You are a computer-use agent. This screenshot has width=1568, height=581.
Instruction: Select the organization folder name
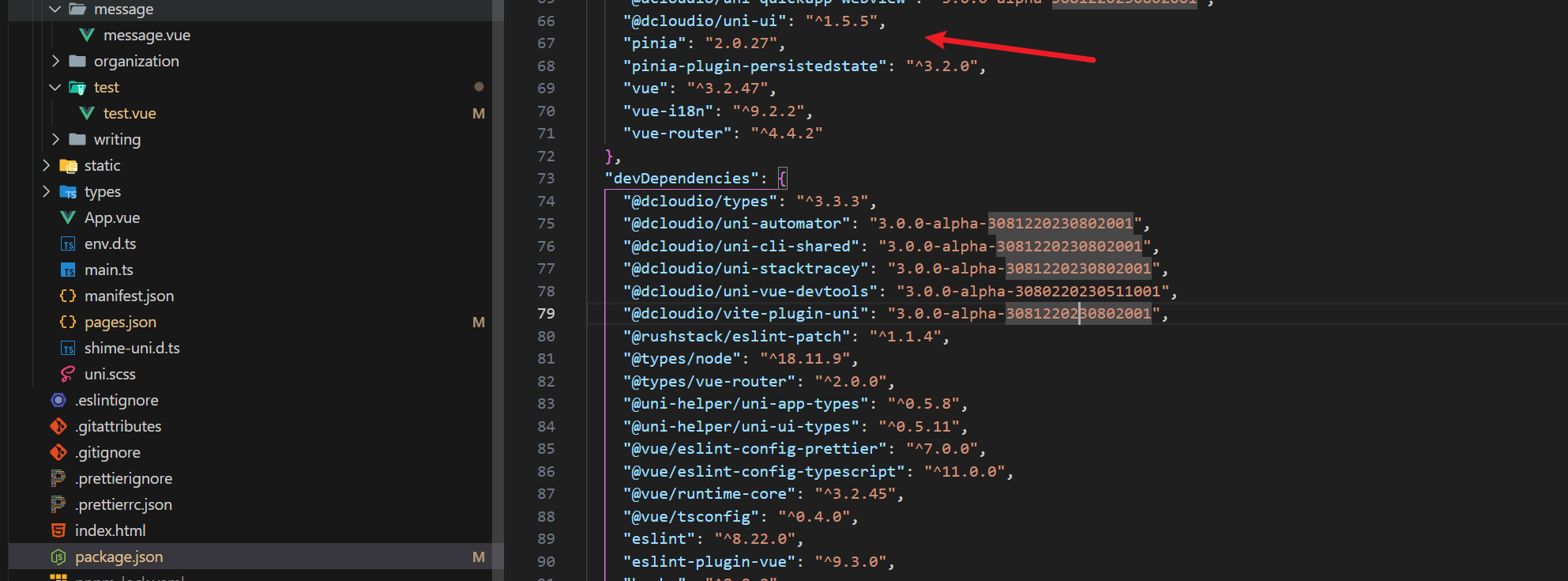137,61
